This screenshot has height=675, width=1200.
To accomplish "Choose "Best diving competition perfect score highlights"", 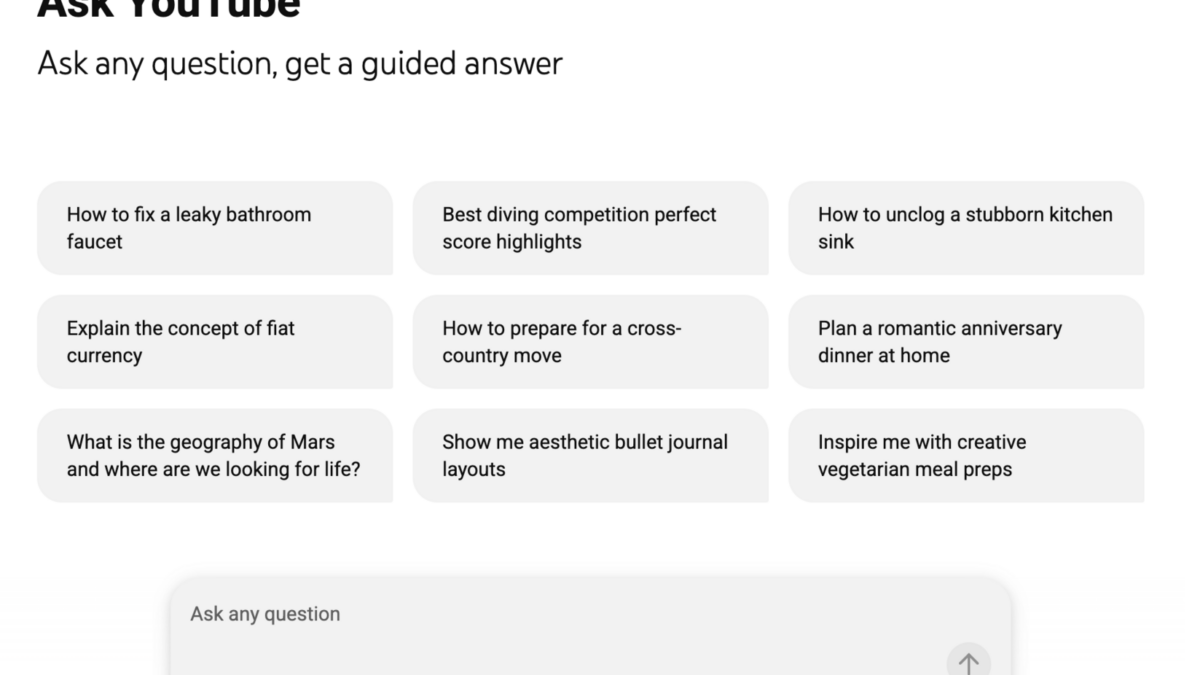I will coord(590,228).
